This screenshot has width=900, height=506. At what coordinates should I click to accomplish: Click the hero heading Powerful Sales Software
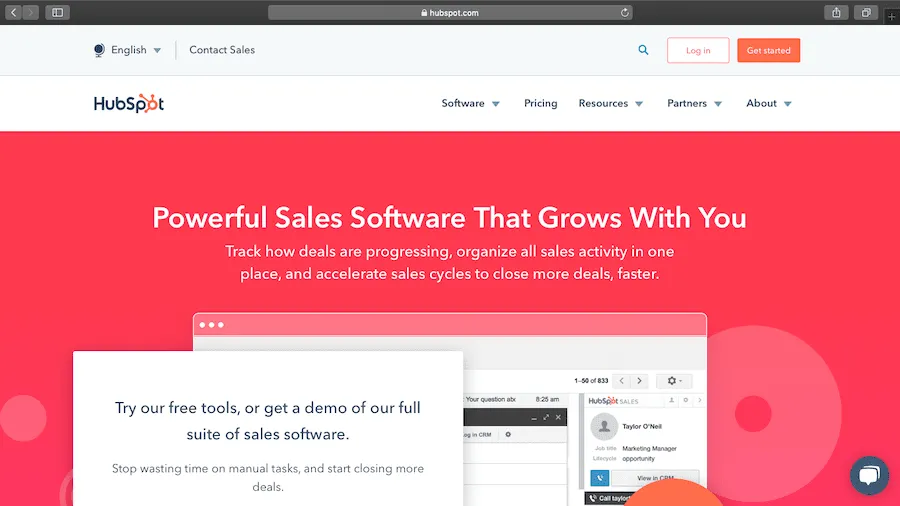[449, 218]
